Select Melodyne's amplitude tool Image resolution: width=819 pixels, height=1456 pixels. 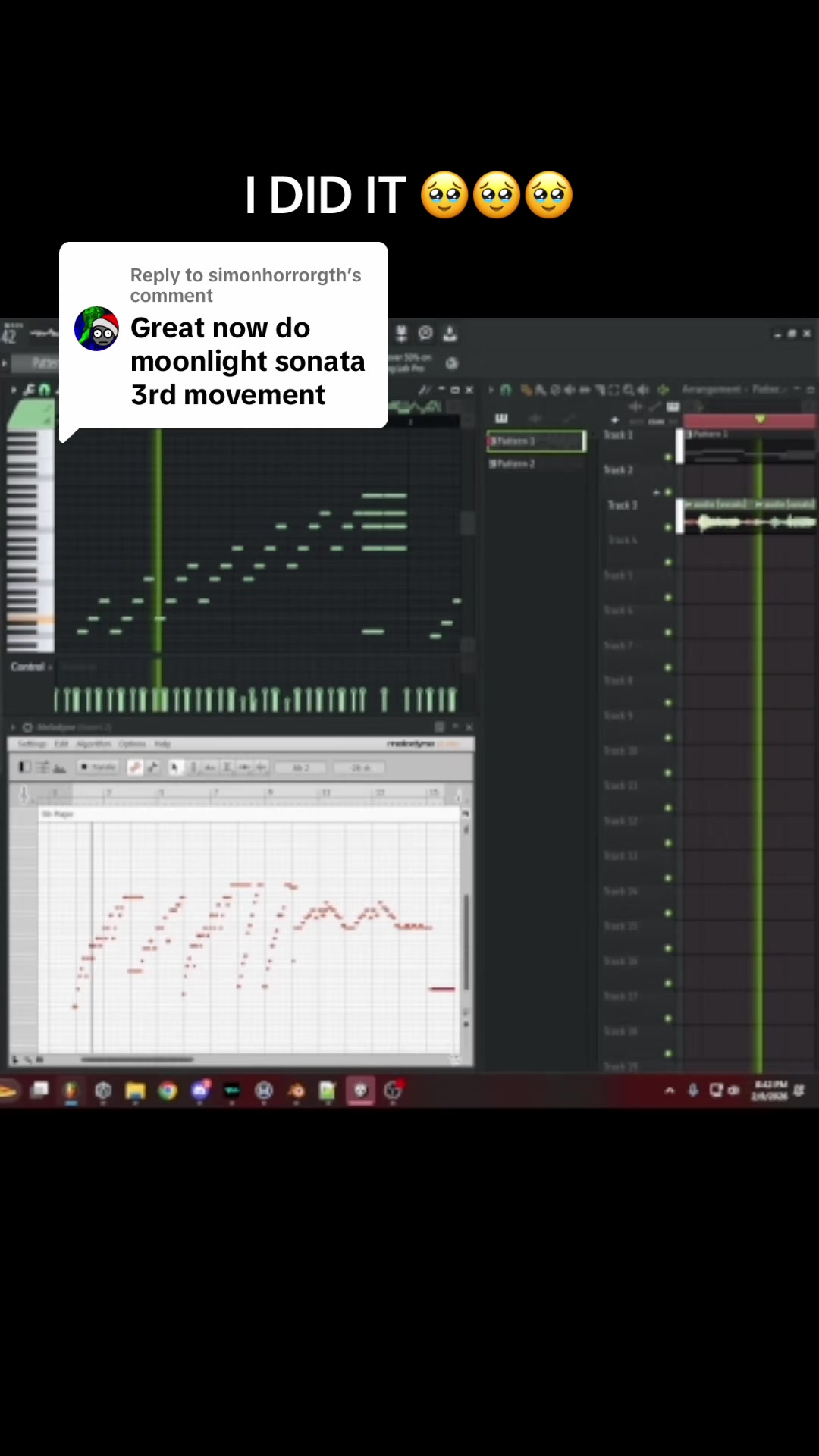(227, 767)
